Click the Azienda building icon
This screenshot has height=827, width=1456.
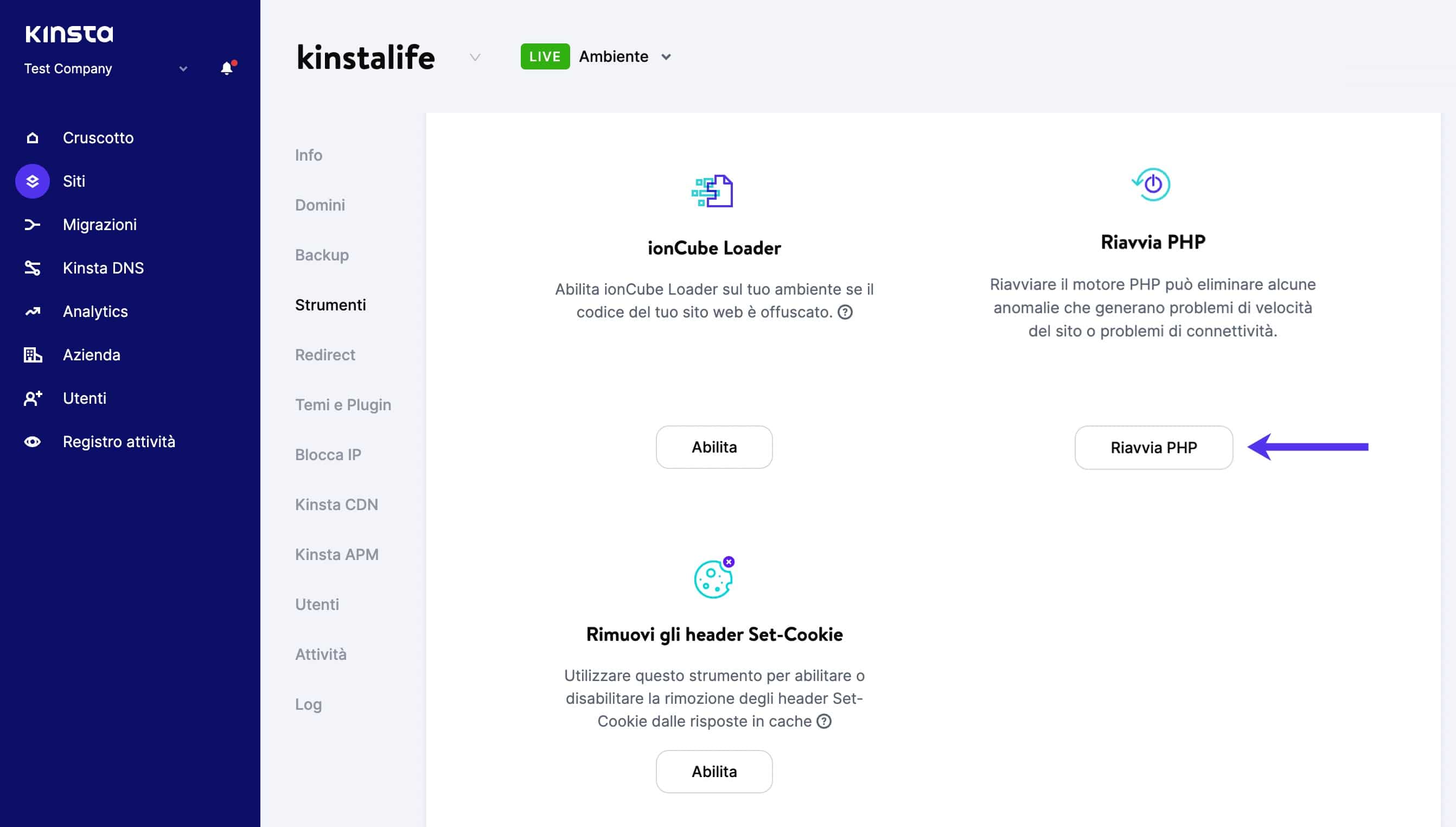[x=33, y=355]
